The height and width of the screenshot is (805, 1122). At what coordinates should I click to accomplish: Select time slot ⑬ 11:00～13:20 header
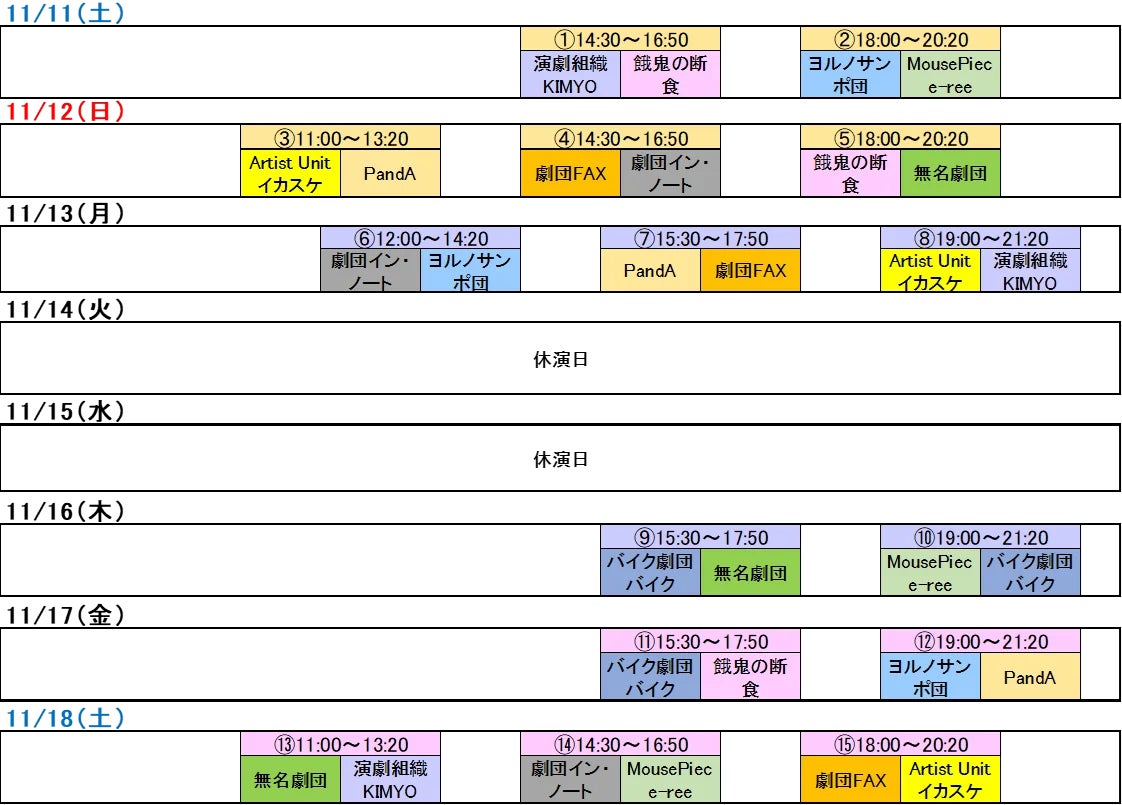click(340, 745)
